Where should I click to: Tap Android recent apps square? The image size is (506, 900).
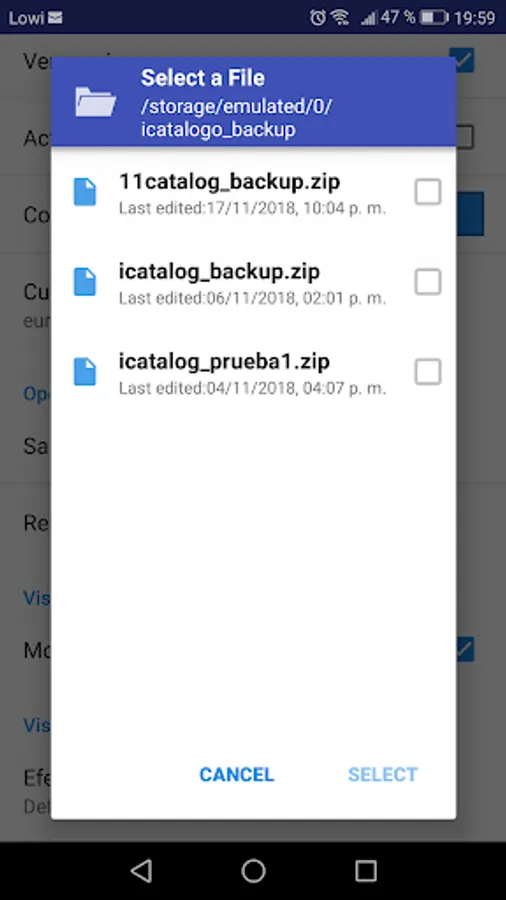[x=365, y=871]
